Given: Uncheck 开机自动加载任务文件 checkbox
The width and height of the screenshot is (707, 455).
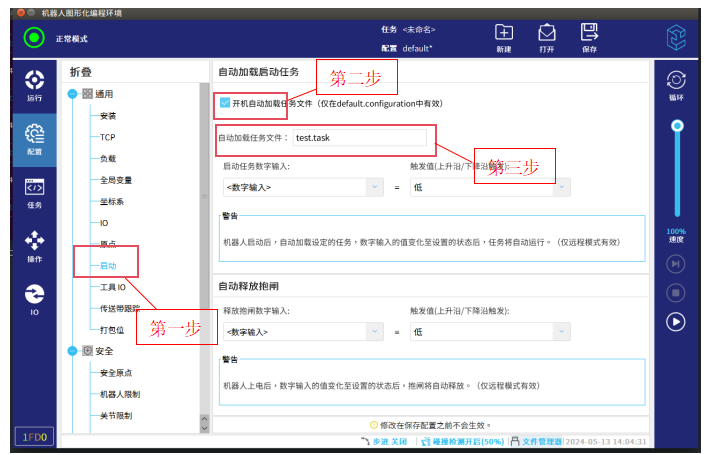Looking at the screenshot, I should pos(225,103).
